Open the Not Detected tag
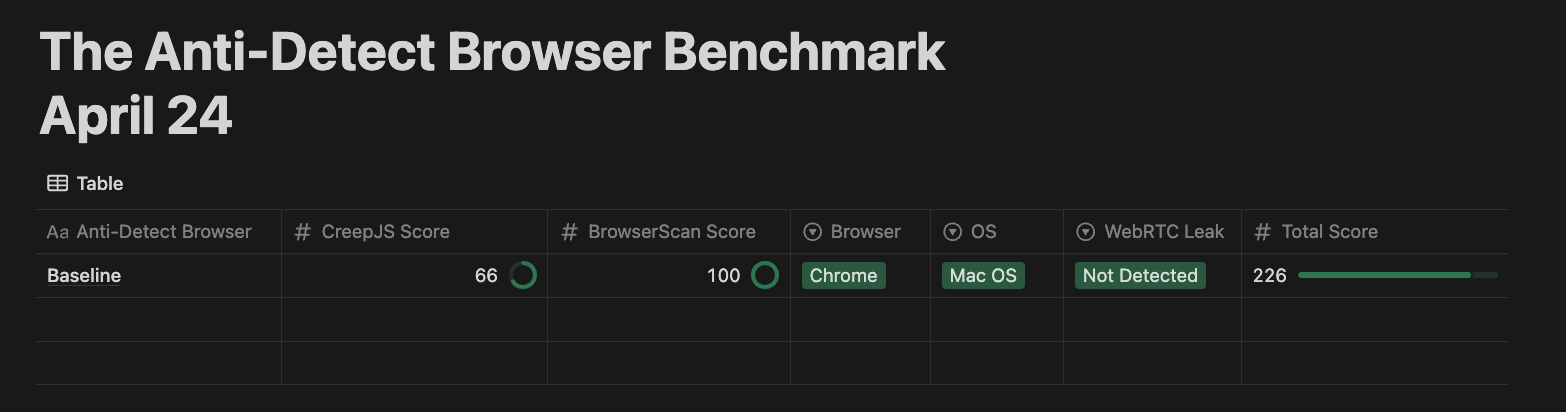The height and width of the screenshot is (412, 1566). pos(1140,276)
